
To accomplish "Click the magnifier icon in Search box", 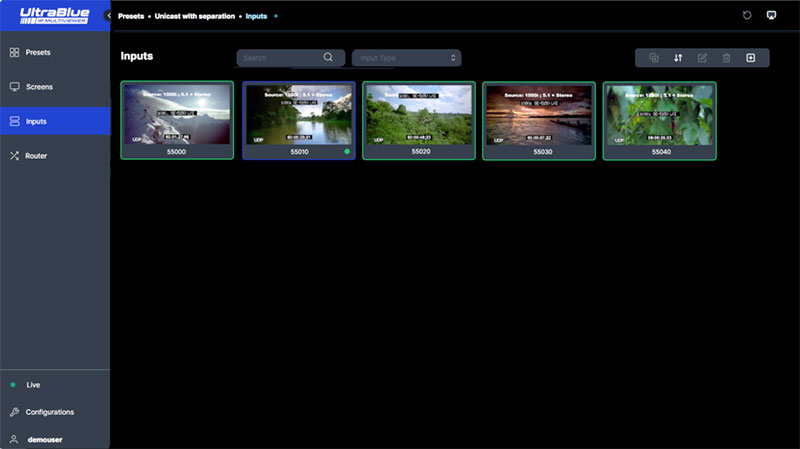I will [x=328, y=58].
